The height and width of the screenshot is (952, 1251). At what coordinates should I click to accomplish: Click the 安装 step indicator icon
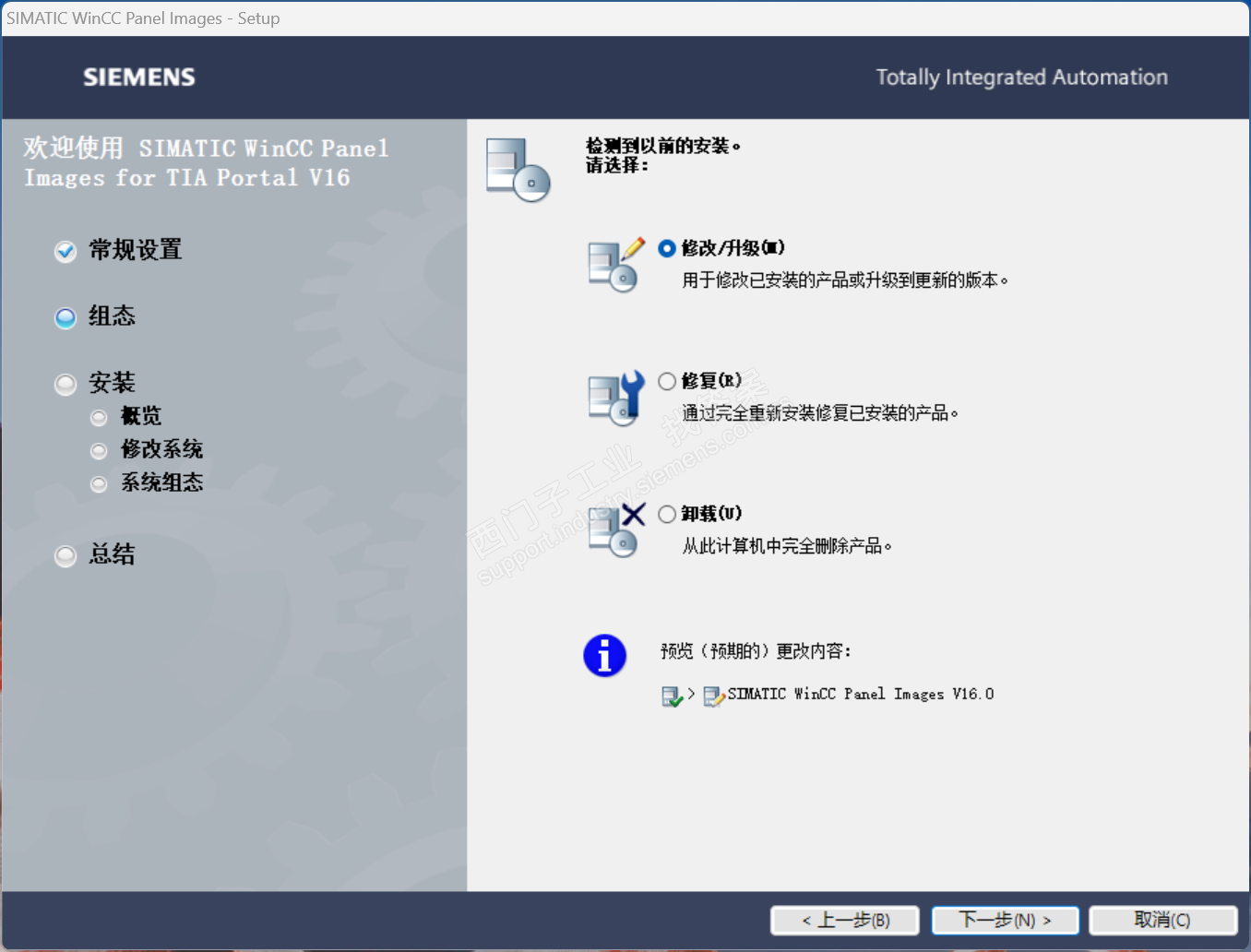tap(66, 385)
